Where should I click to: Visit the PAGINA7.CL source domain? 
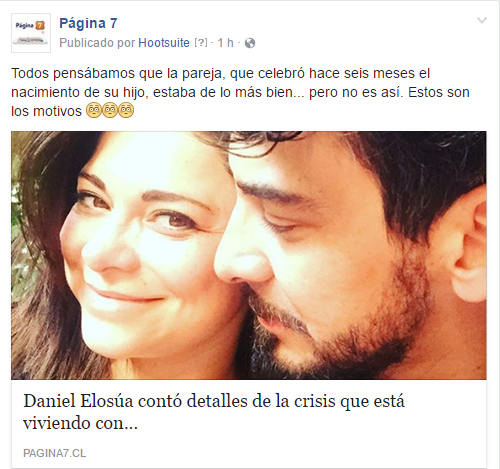tap(54, 453)
